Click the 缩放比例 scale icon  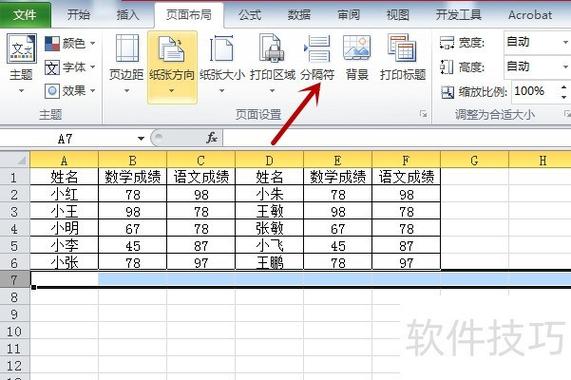[x=447, y=92]
